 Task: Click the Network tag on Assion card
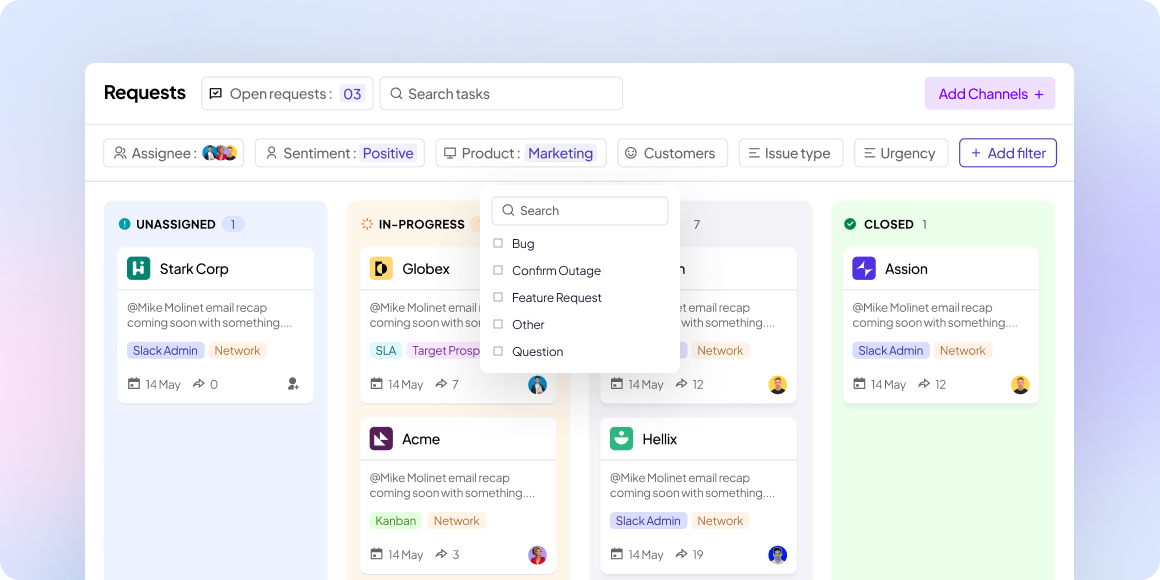[962, 351]
